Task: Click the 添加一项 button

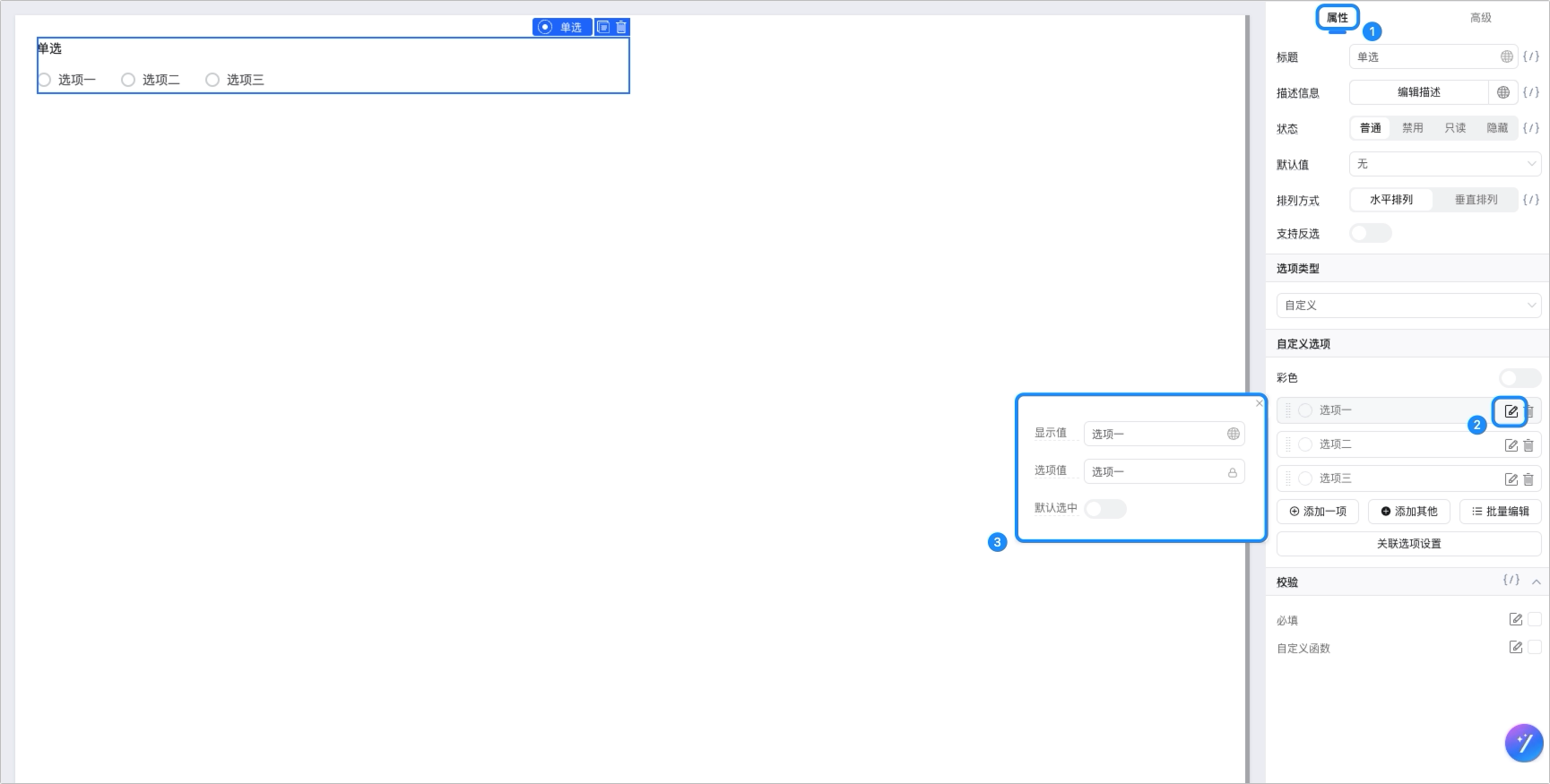Action: (1318, 512)
